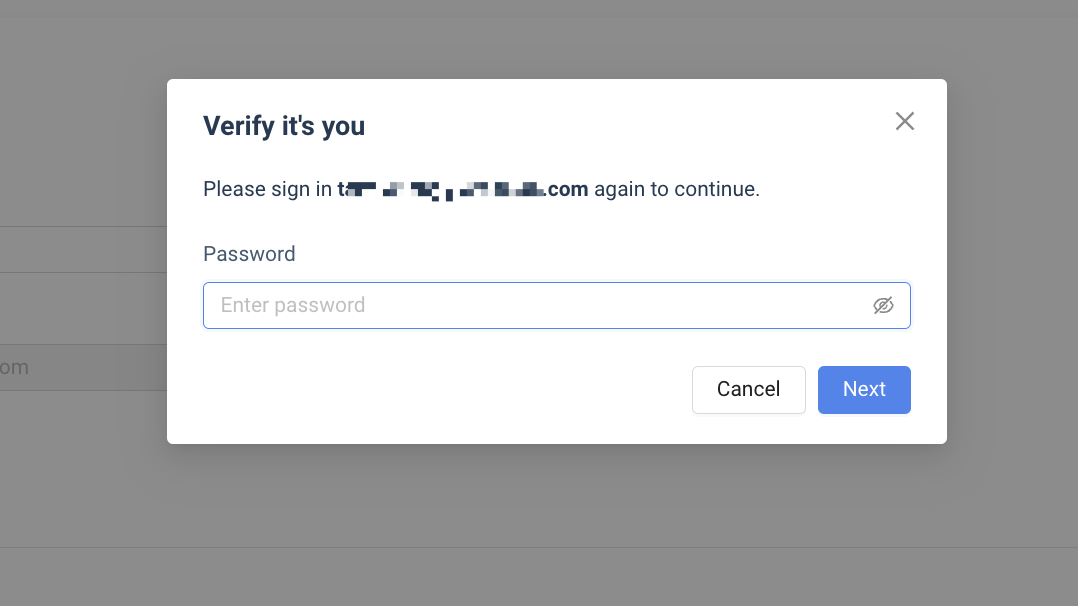This screenshot has width=1078, height=606.
Task: Click the "Verify it's you" heading
Action: 284,126
